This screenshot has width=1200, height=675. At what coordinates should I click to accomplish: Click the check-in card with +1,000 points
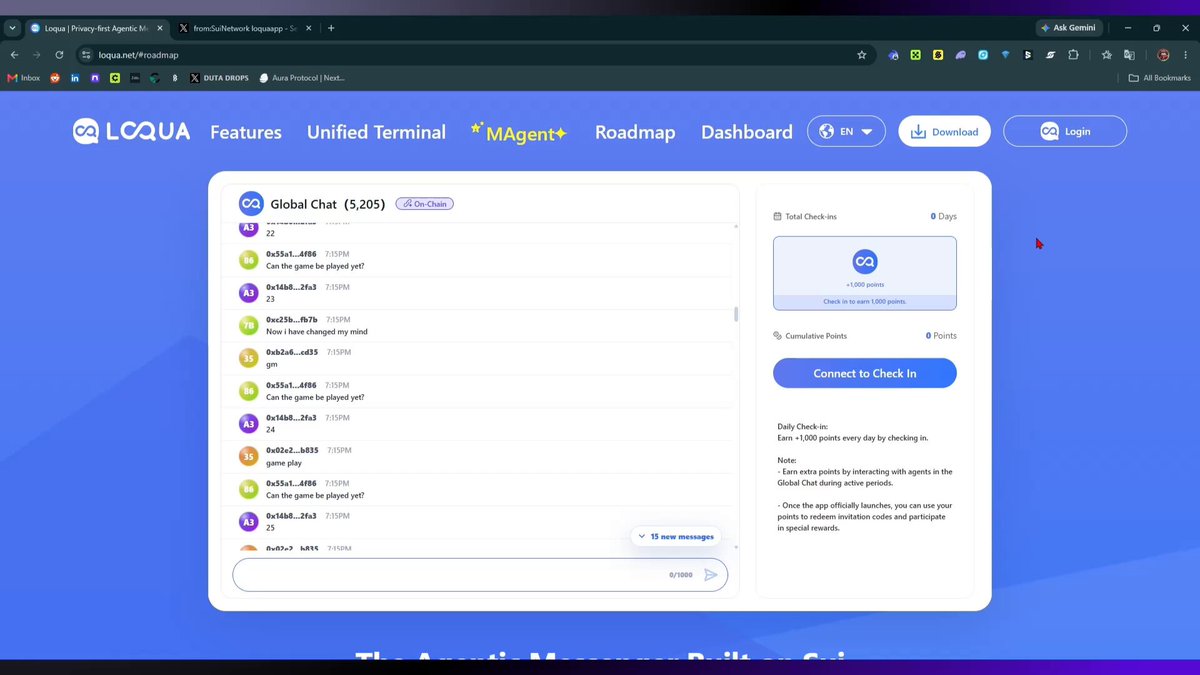(x=865, y=273)
